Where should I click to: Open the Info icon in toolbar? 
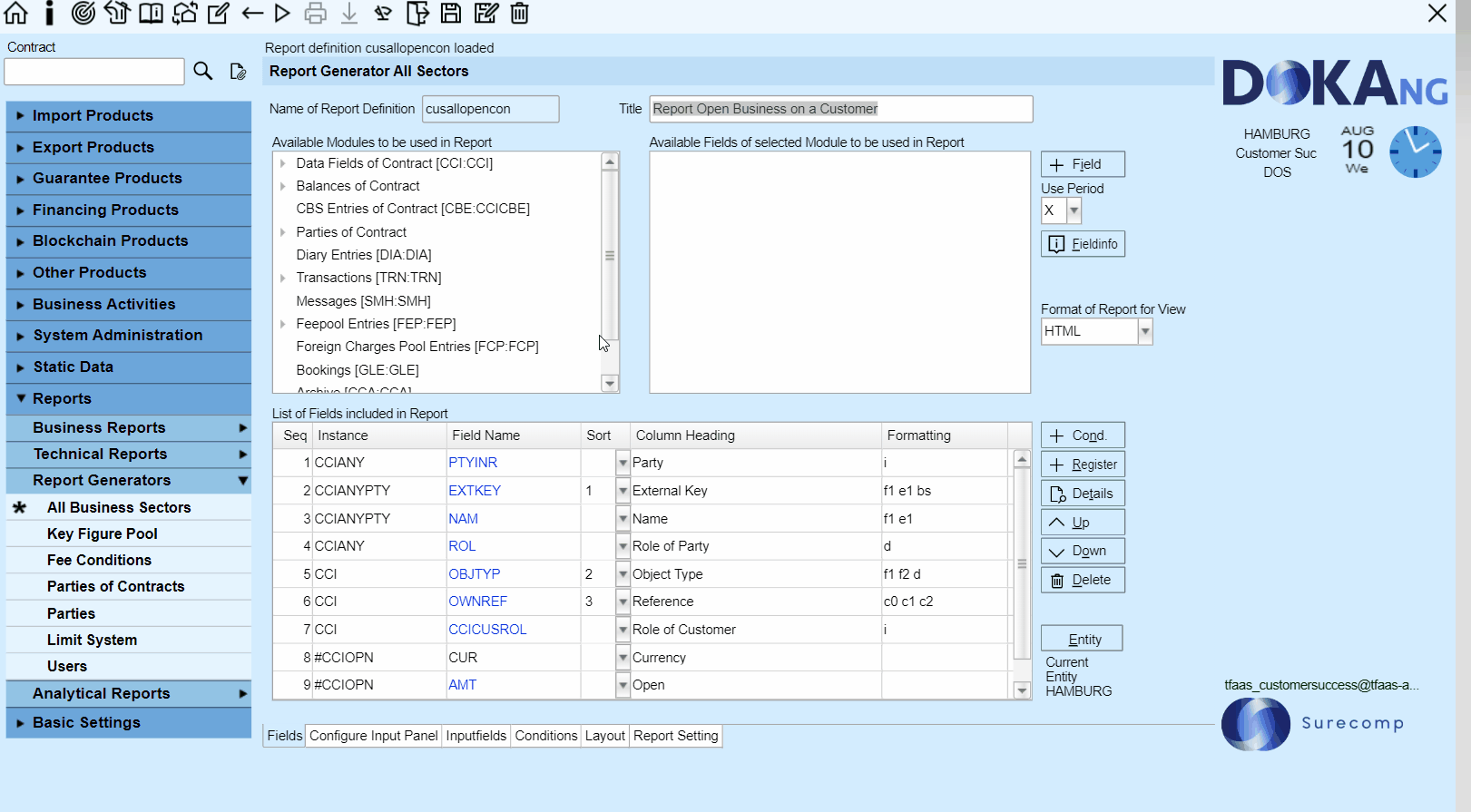pos(49,13)
